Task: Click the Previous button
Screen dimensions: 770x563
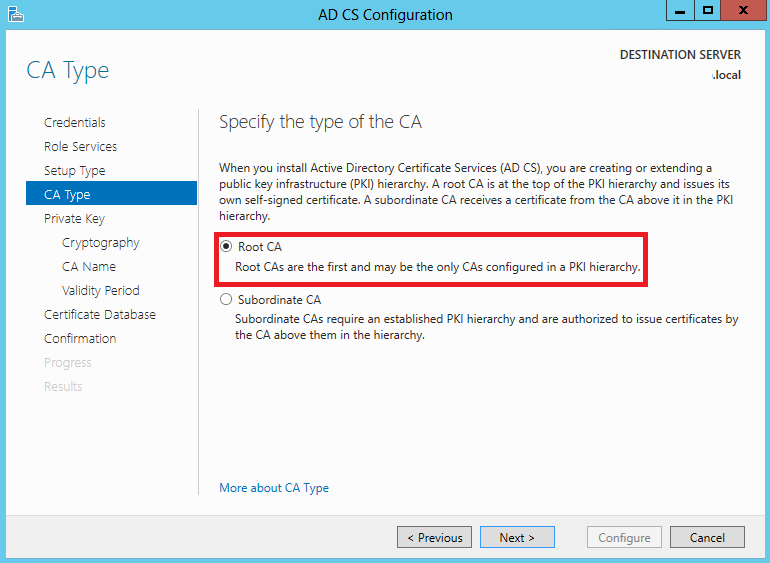Action: pyautogui.click(x=435, y=537)
